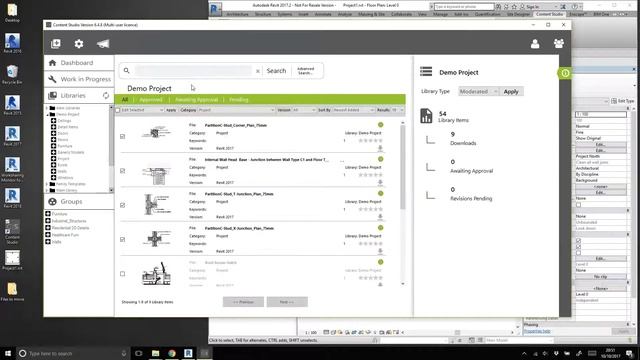Download Partition Stud_Corner_Plan item with arrow icon

(x=380, y=148)
